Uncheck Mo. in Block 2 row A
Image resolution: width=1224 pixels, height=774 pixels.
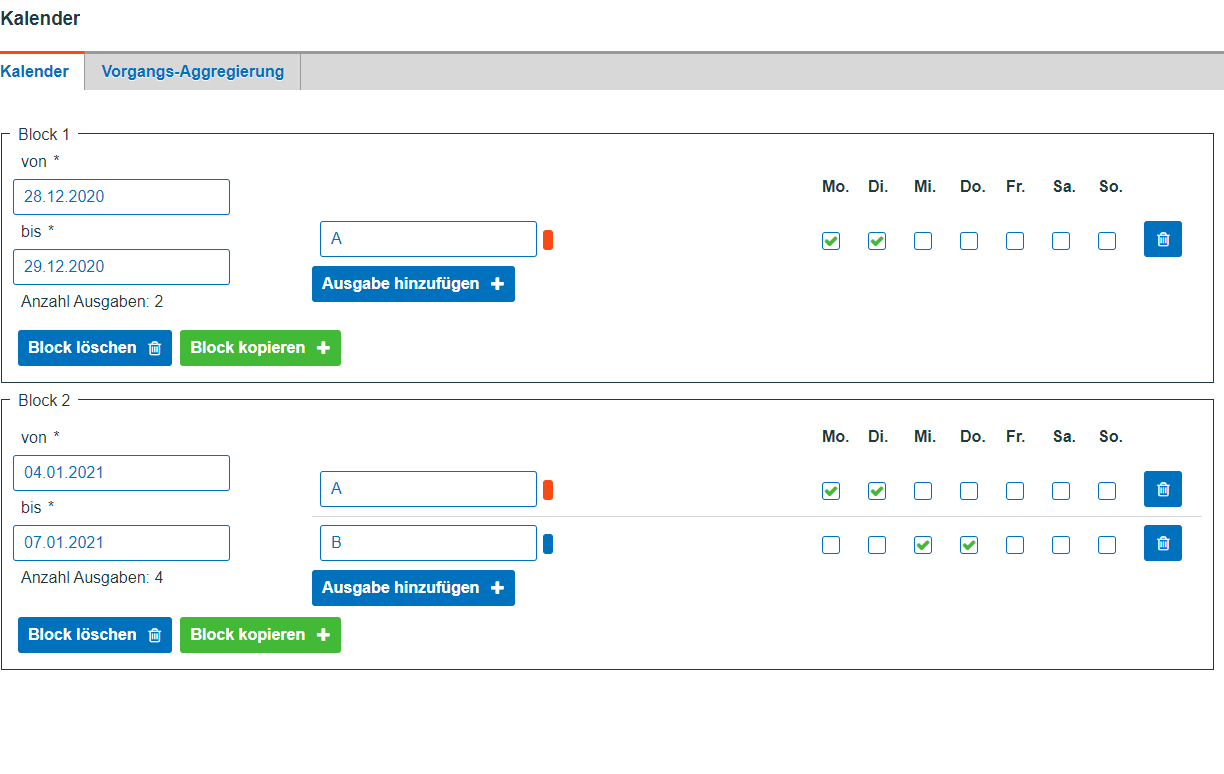[x=831, y=491]
